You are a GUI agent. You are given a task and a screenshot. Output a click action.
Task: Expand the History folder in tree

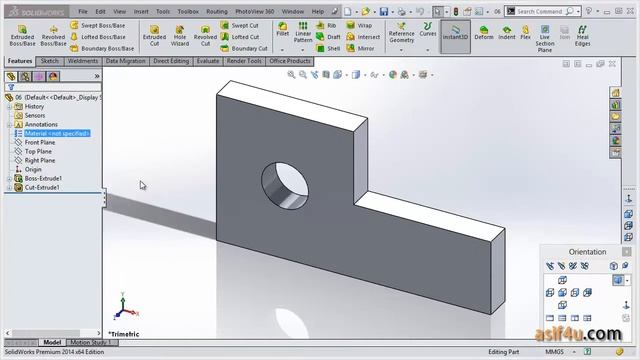tap(9, 107)
